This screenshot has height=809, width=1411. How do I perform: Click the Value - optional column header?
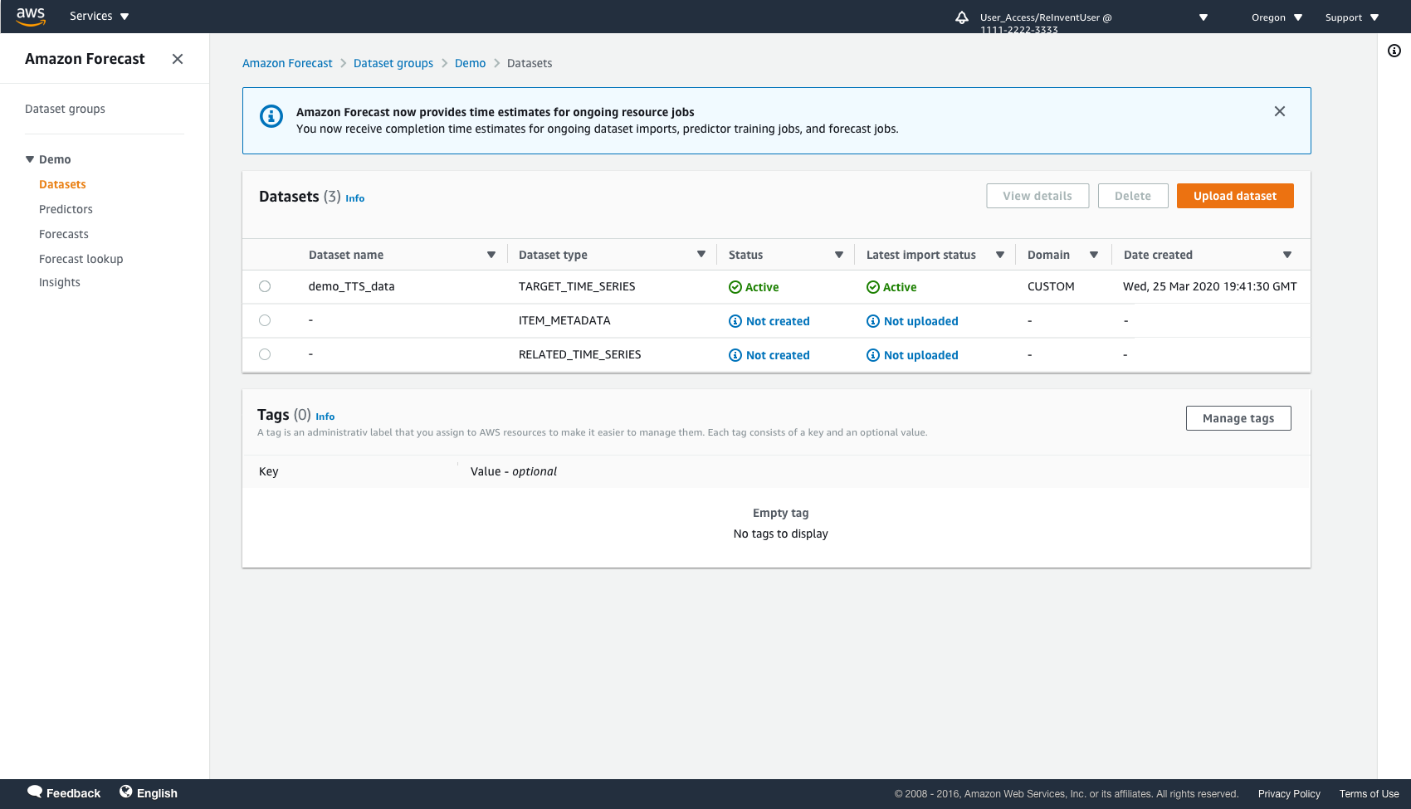[513, 471]
